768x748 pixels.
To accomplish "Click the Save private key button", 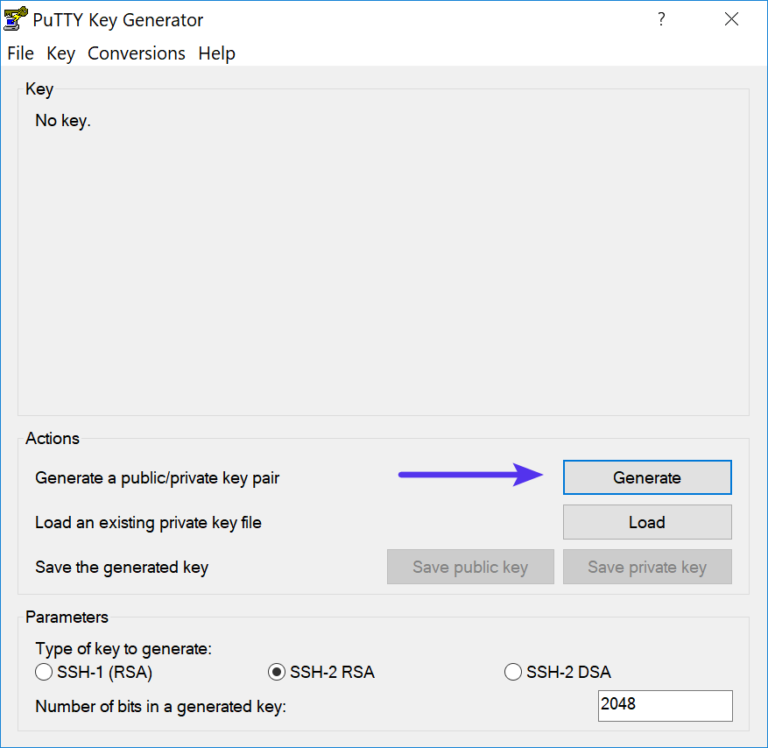I will point(647,567).
